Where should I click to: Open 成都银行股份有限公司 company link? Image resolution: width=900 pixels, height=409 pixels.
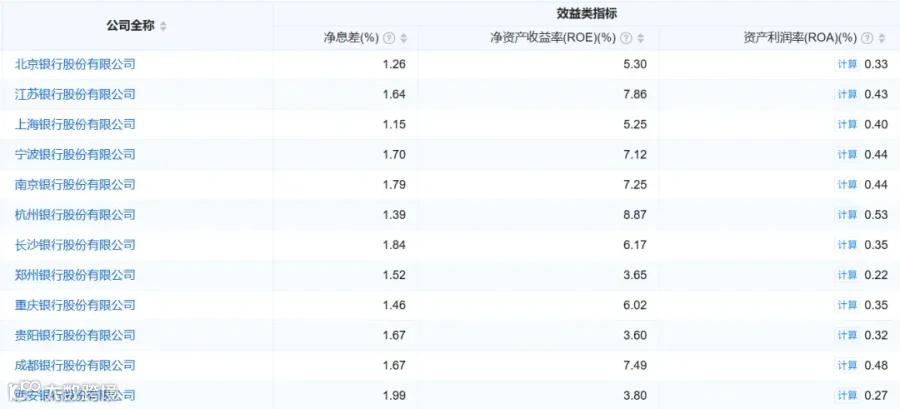(75, 365)
